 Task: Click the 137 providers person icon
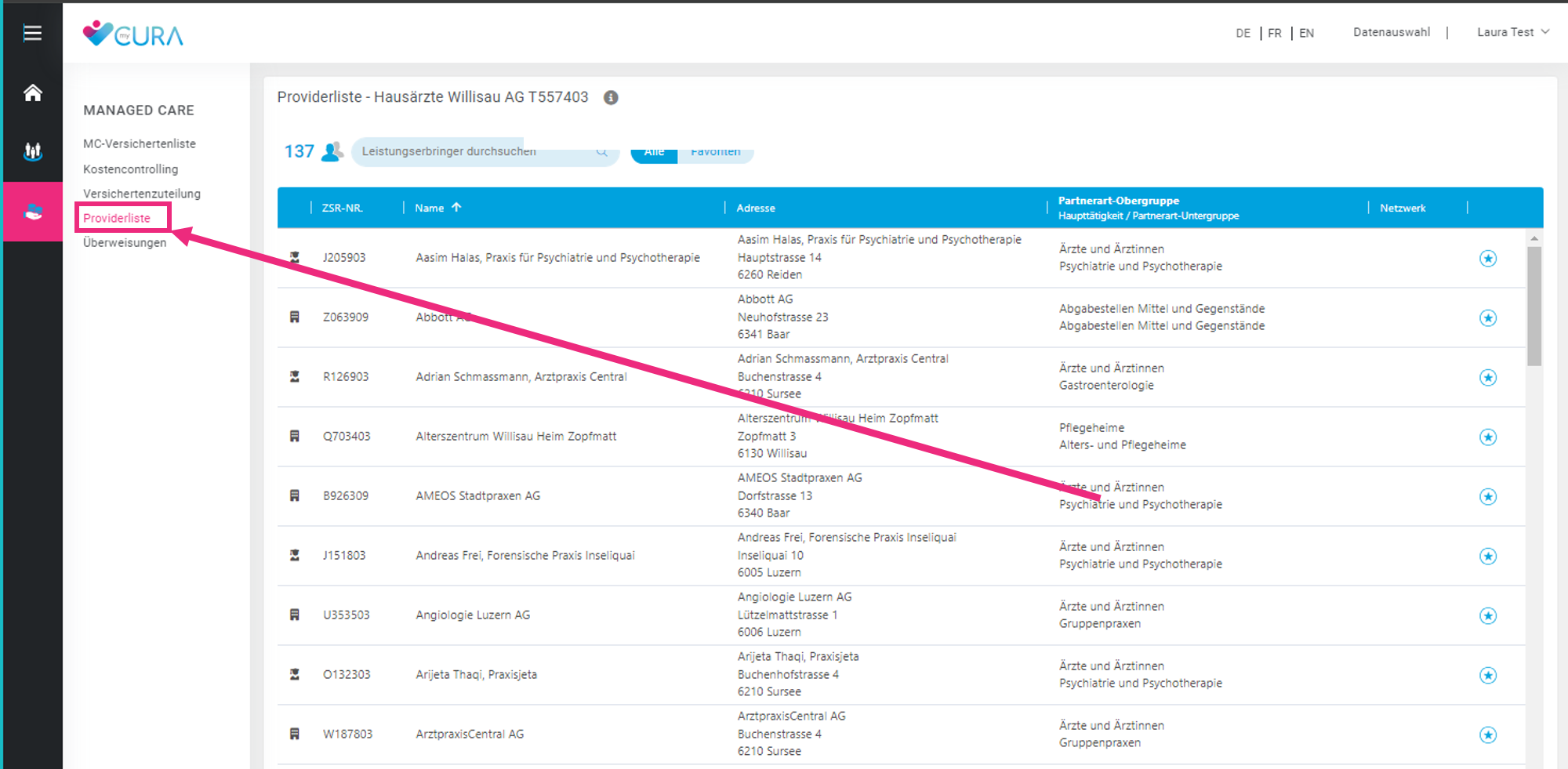pyautogui.click(x=332, y=151)
